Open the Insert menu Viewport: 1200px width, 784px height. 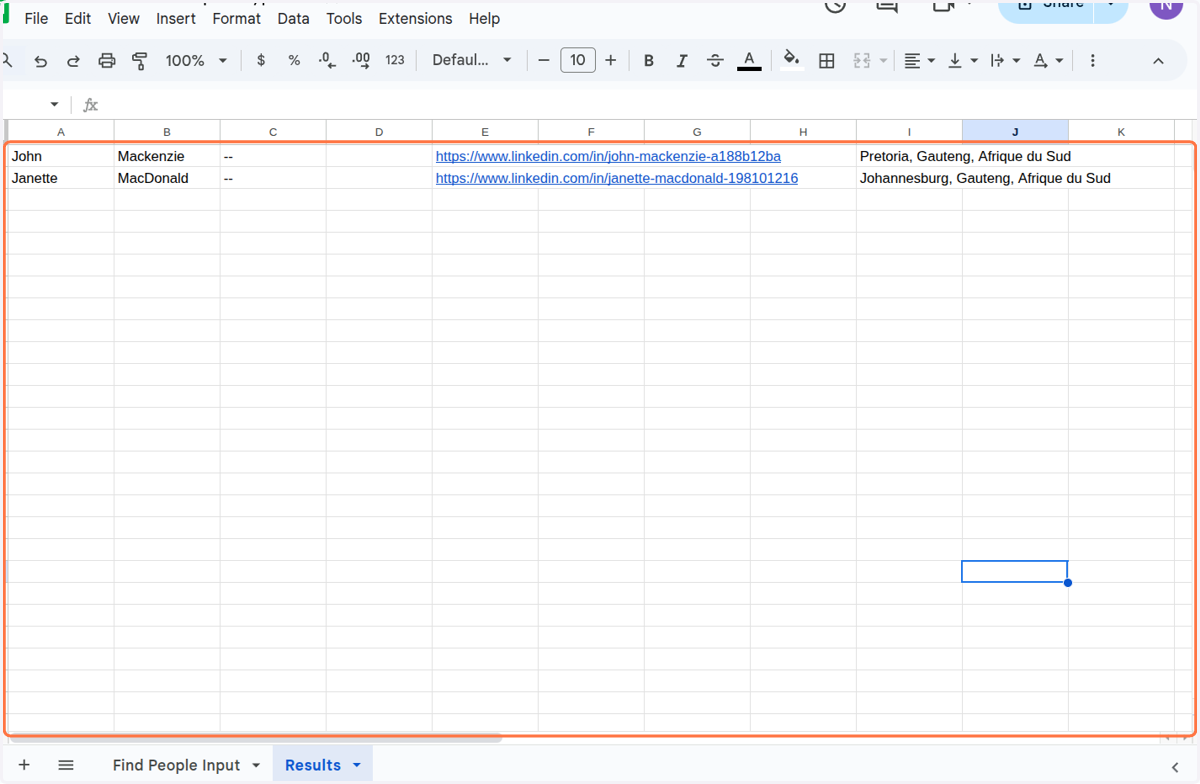[176, 18]
